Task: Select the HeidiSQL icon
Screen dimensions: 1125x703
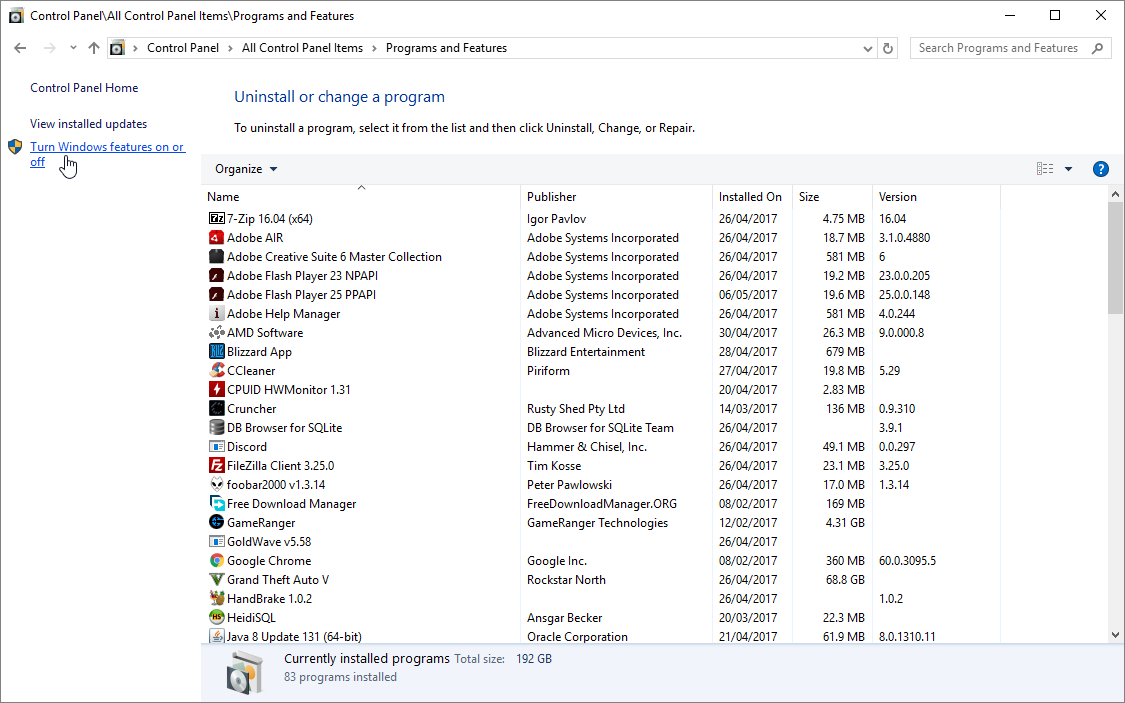Action: [x=216, y=618]
